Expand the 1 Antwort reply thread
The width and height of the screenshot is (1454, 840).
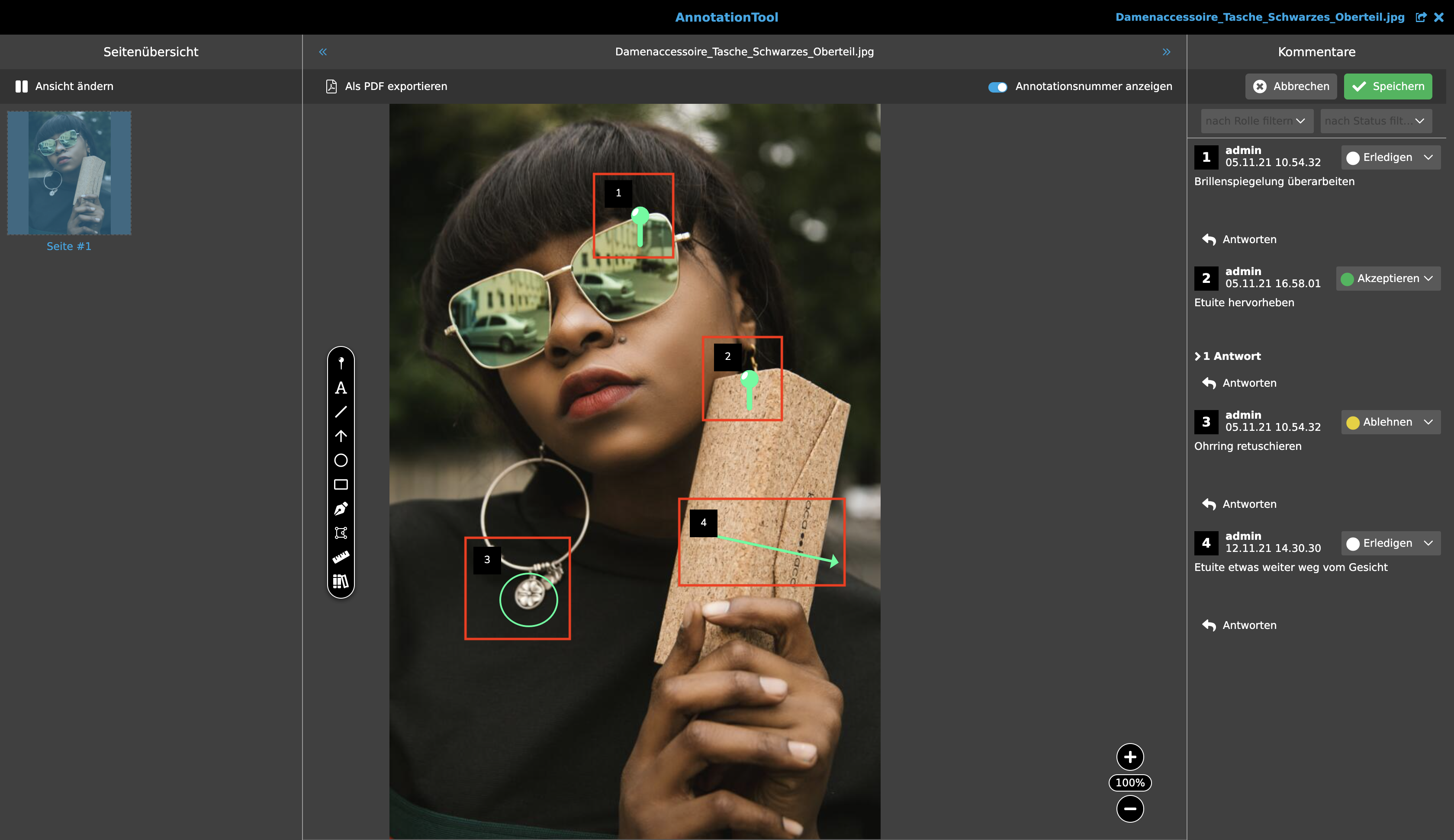tap(1228, 356)
